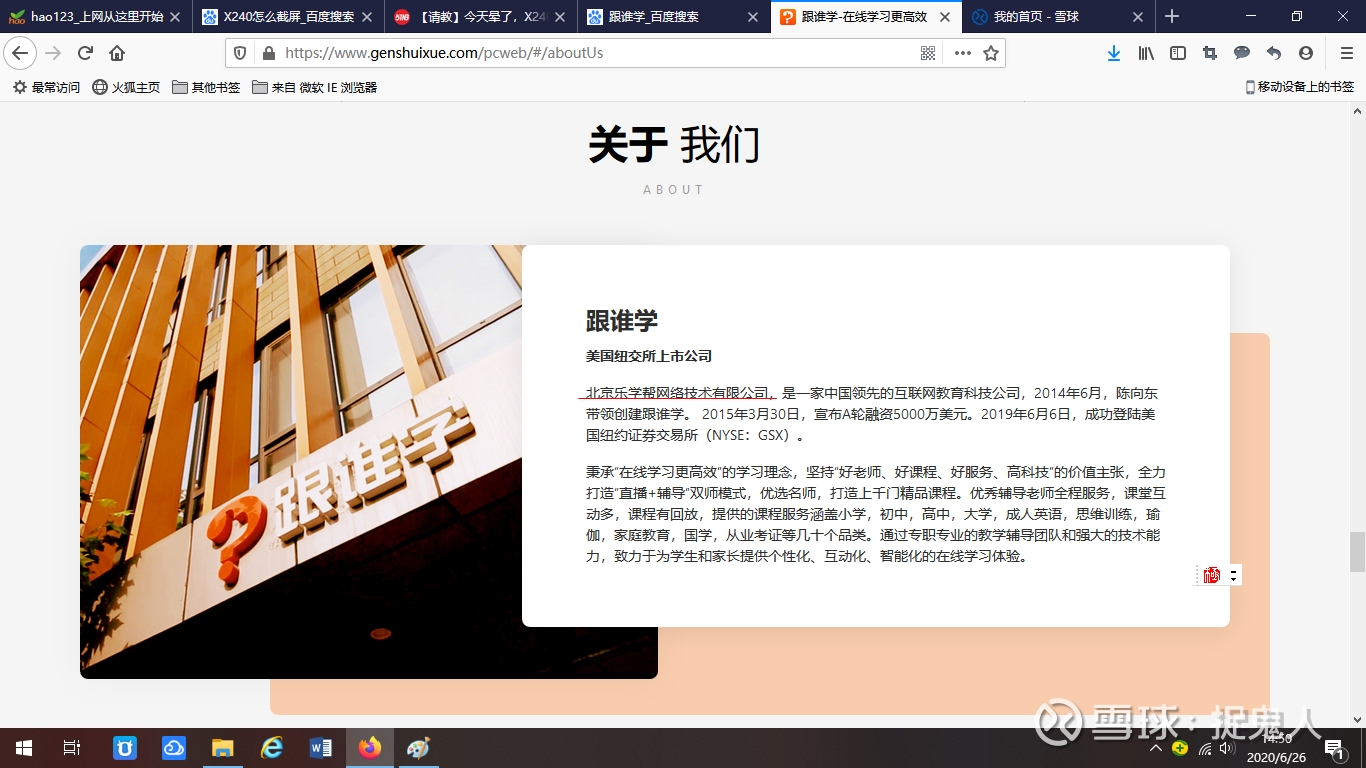Open the blue cloud app in taskbar
This screenshot has height=768, width=1366.
pos(174,748)
